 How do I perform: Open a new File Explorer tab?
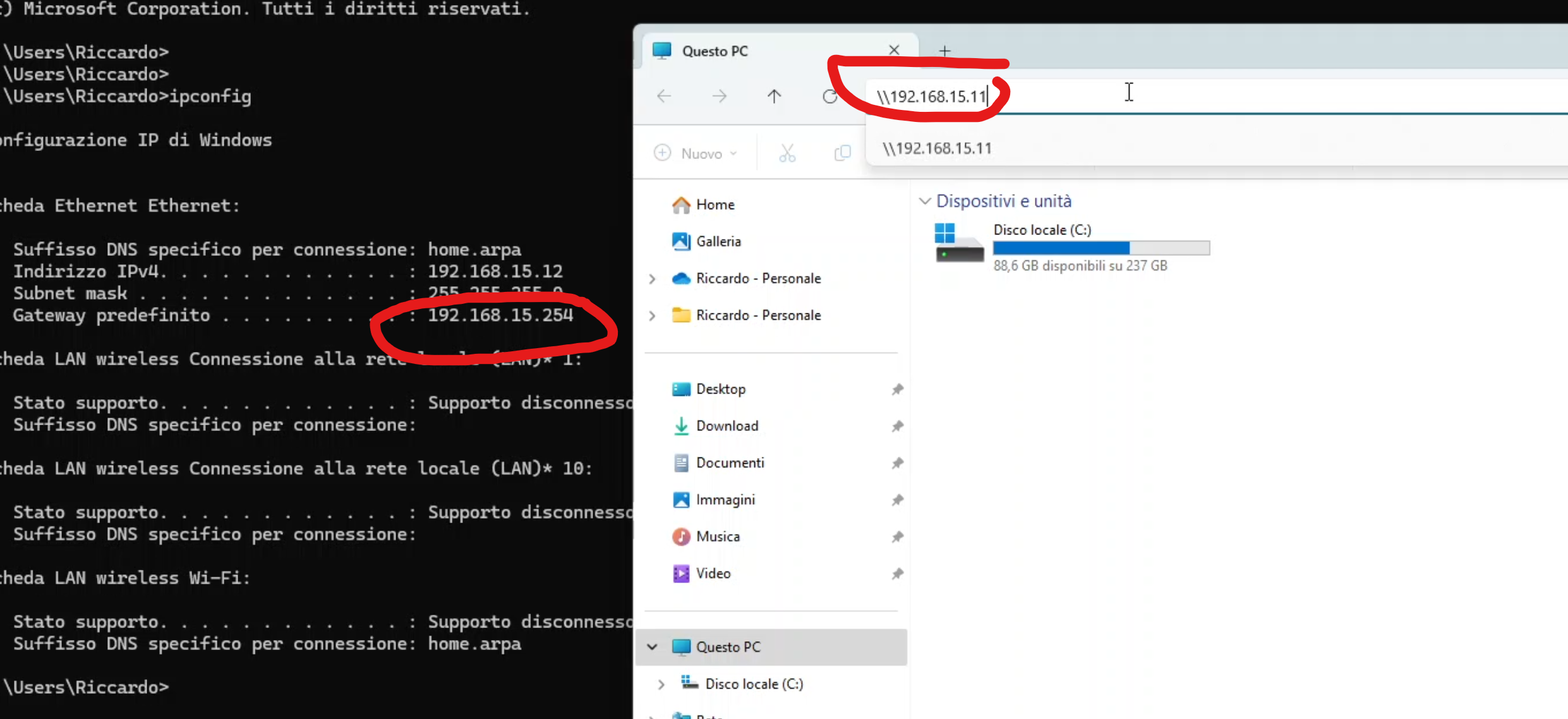point(944,51)
